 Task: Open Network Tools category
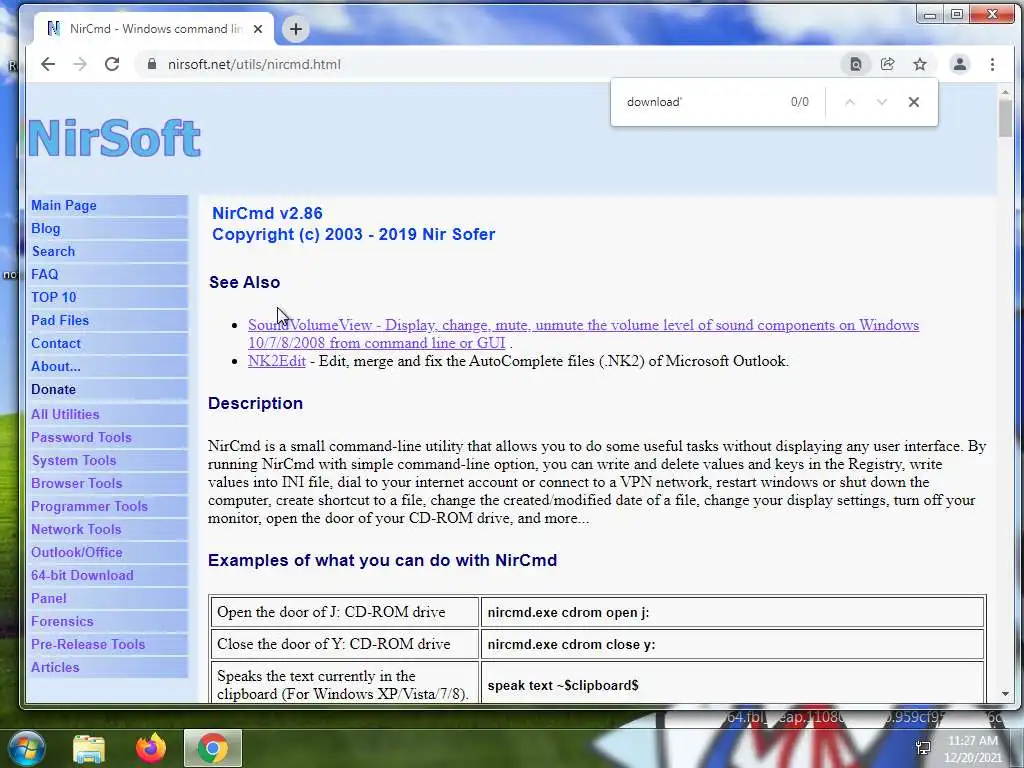76,529
